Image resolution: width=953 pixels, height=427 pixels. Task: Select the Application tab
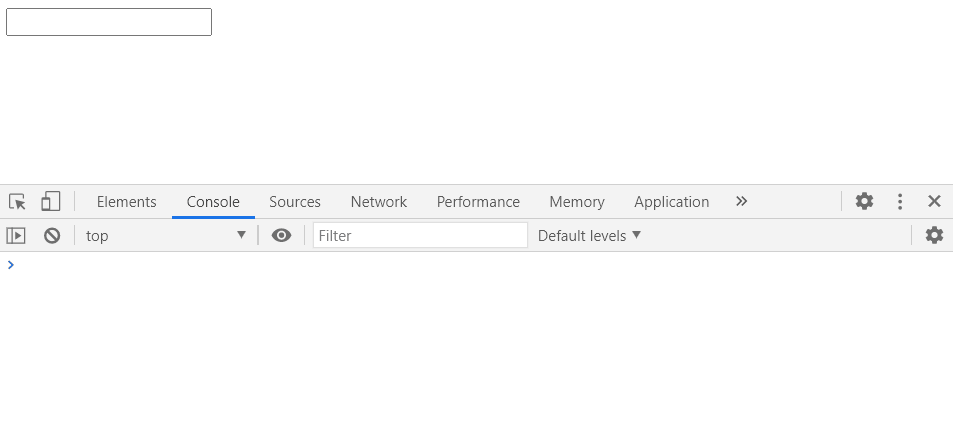[x=671, y=202]
